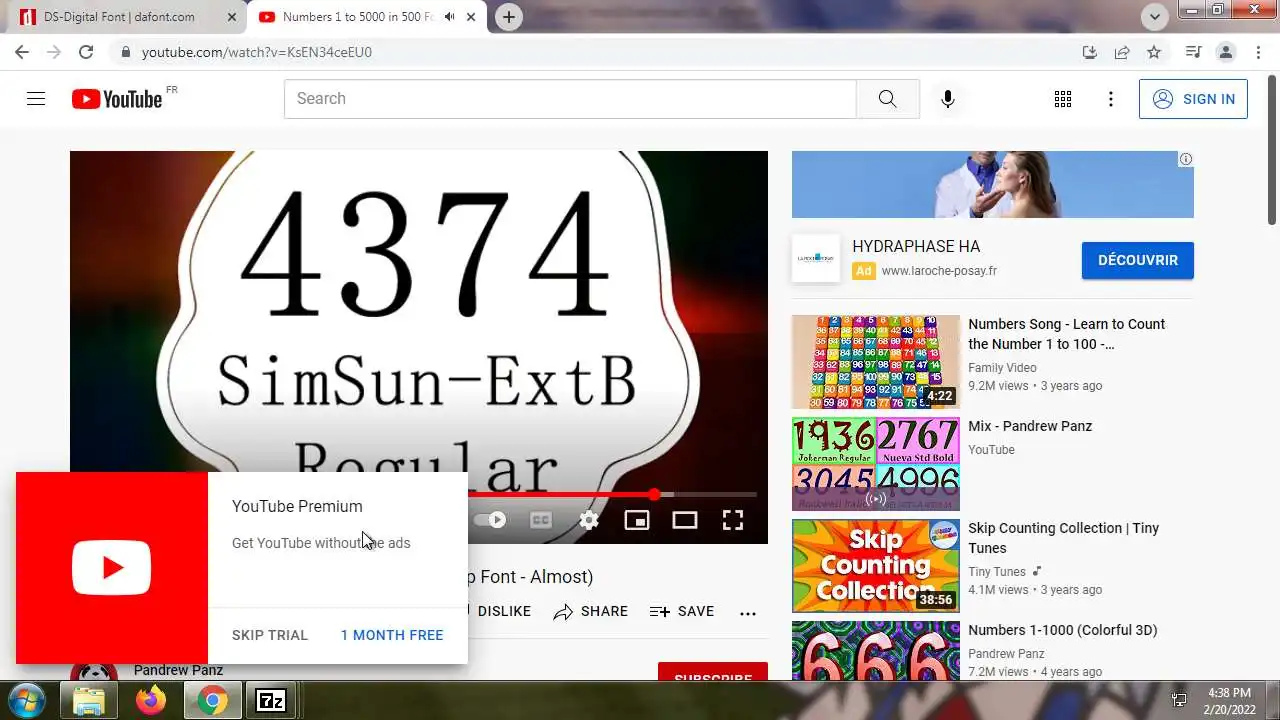
Task: Open YouTube settings three-dot menu
Action: 1111,99
